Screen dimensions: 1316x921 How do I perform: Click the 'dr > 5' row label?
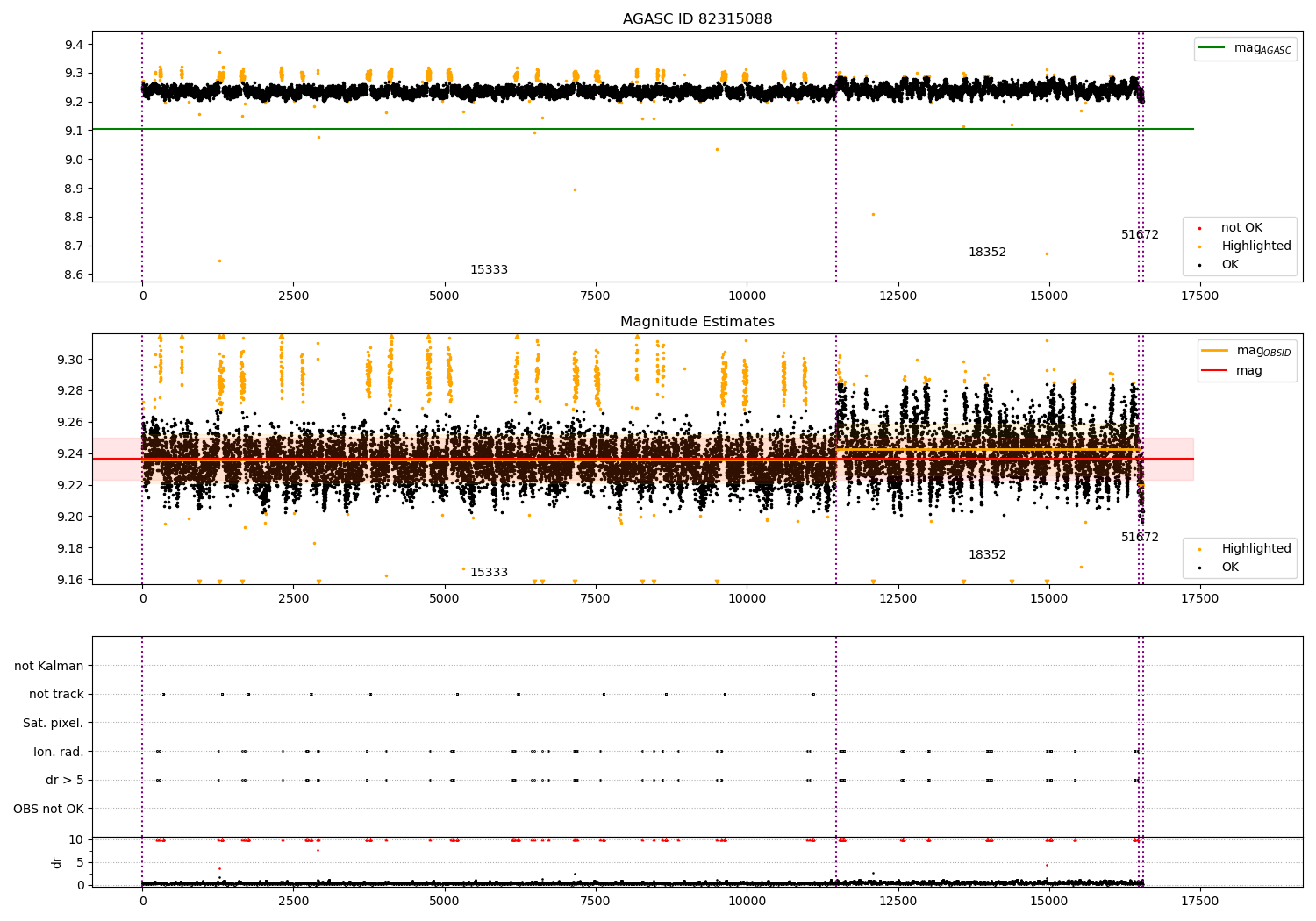(x=64, y=781)
